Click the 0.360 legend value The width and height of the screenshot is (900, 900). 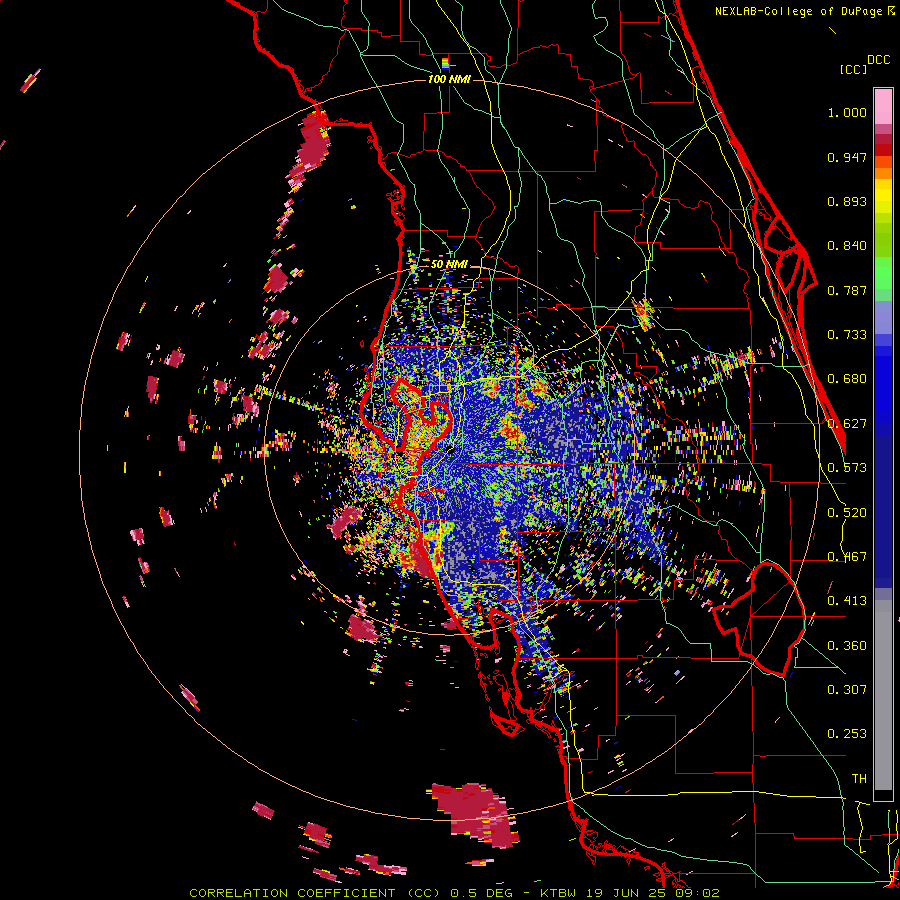847,646
